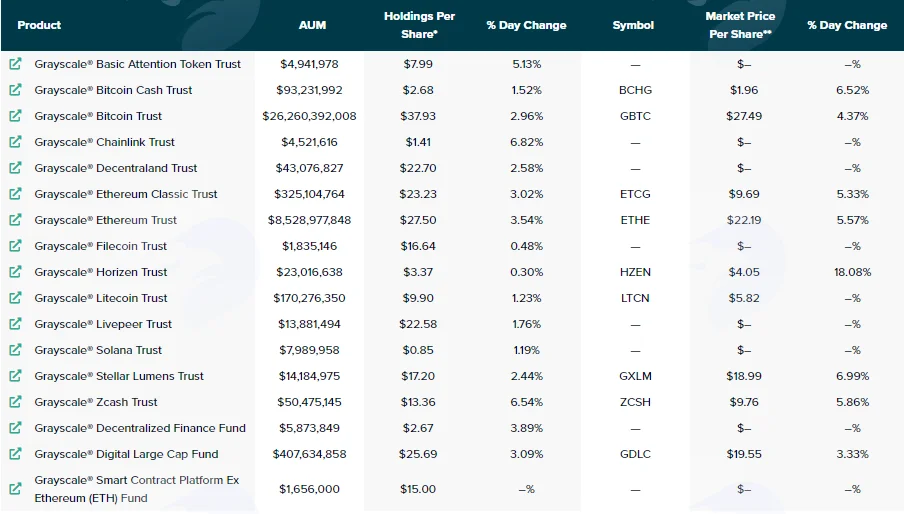
Task: Click external link icon next to Zcash Trust
Action: pos(16,402)
